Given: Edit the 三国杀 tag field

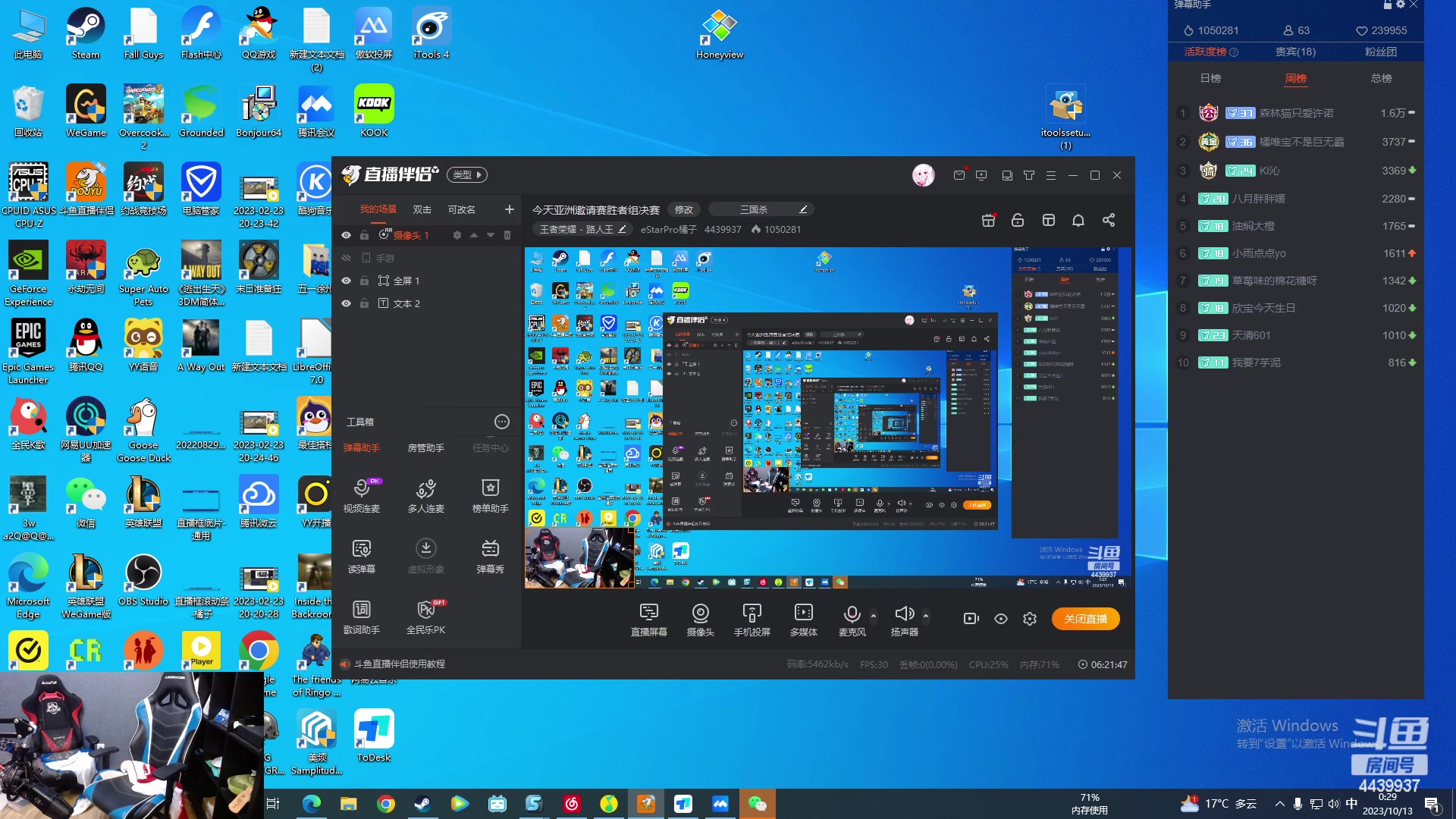Looking at the screenshot, I should tap(761, 209).
